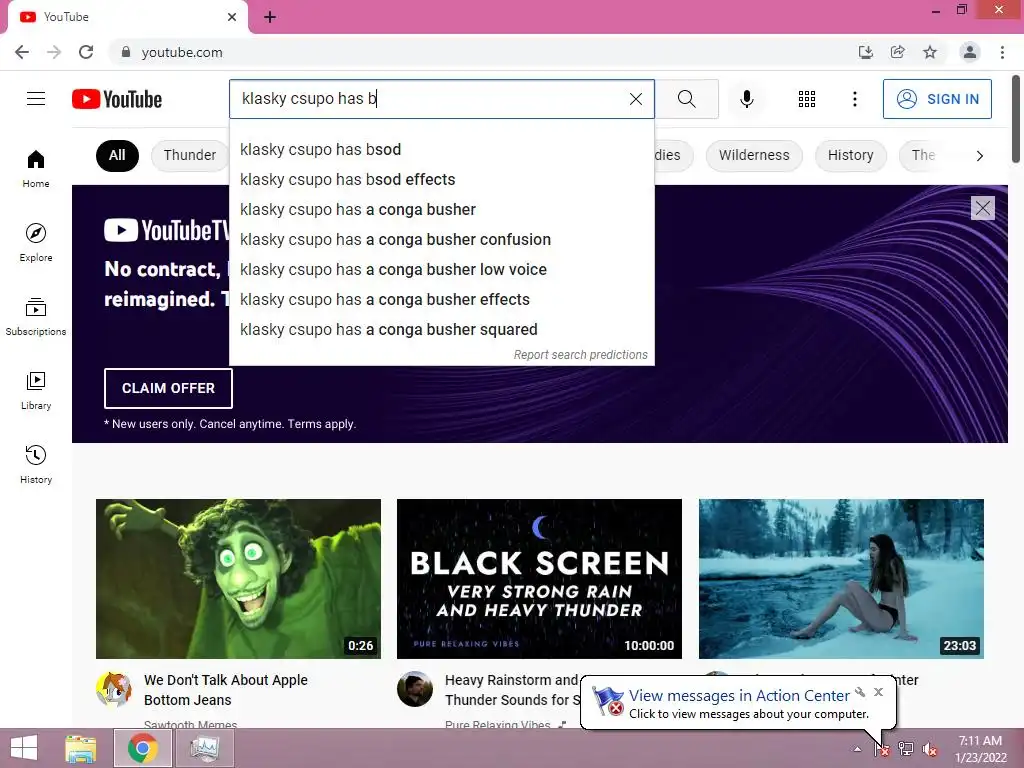
Task: Show hidden tray icons arrow
Action: pos(857,749)
